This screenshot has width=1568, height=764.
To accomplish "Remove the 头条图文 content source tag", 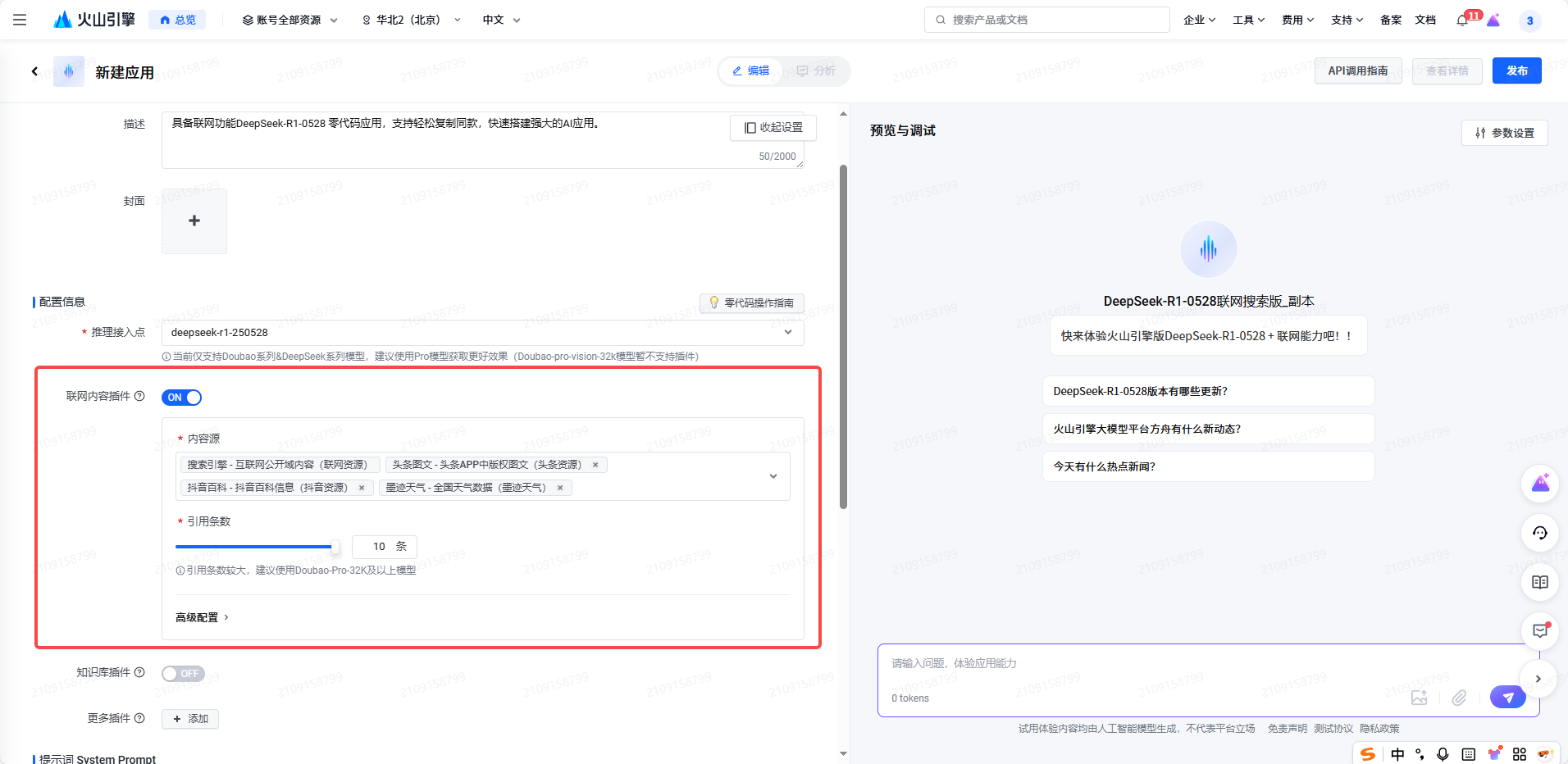I will click(595, 465).
